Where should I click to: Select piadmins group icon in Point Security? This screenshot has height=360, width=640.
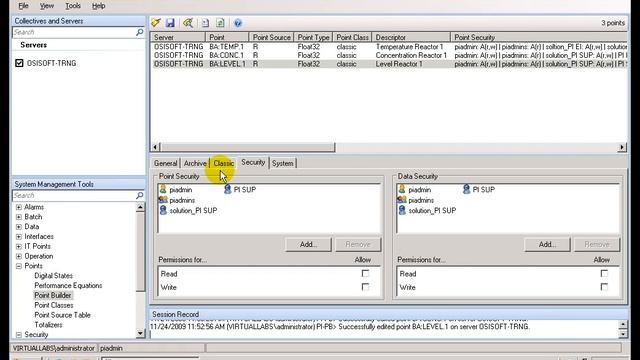(163, 200)
